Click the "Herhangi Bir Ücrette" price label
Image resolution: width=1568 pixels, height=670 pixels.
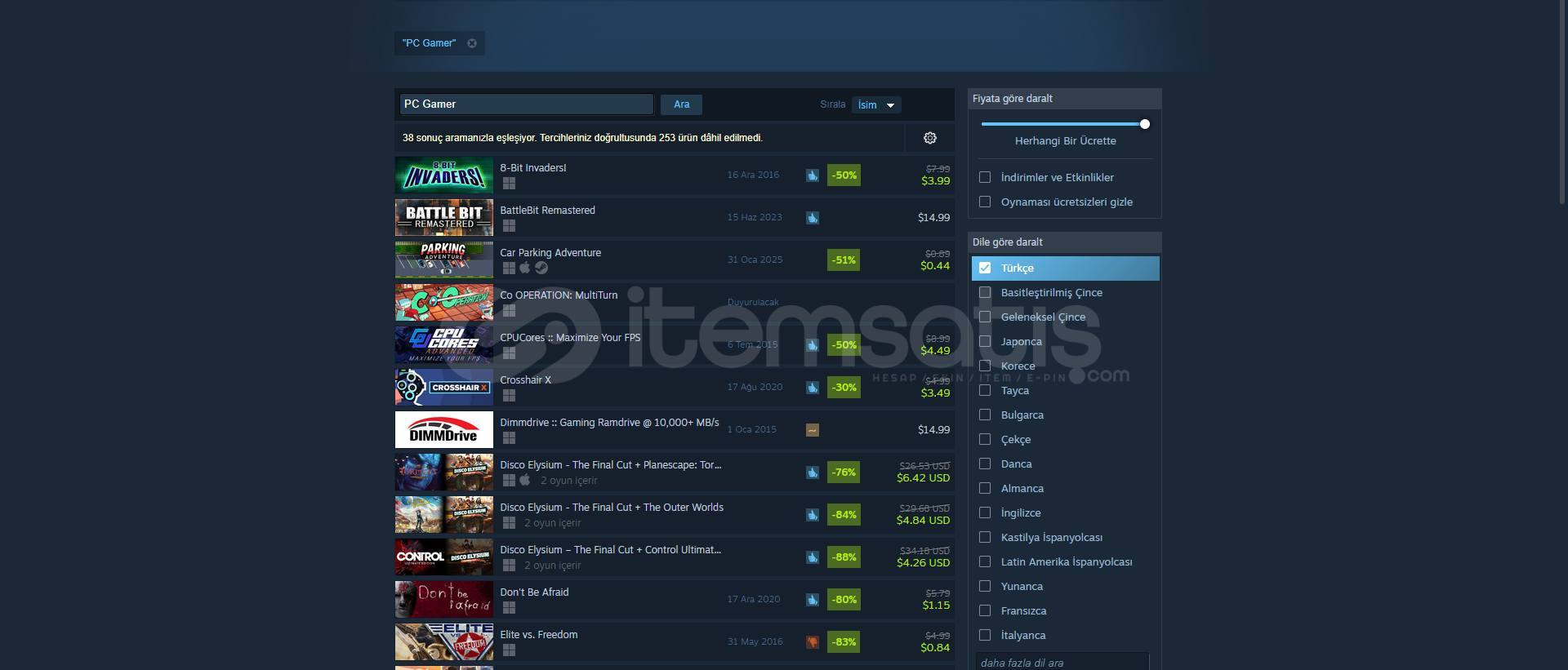coord(1065,141)
